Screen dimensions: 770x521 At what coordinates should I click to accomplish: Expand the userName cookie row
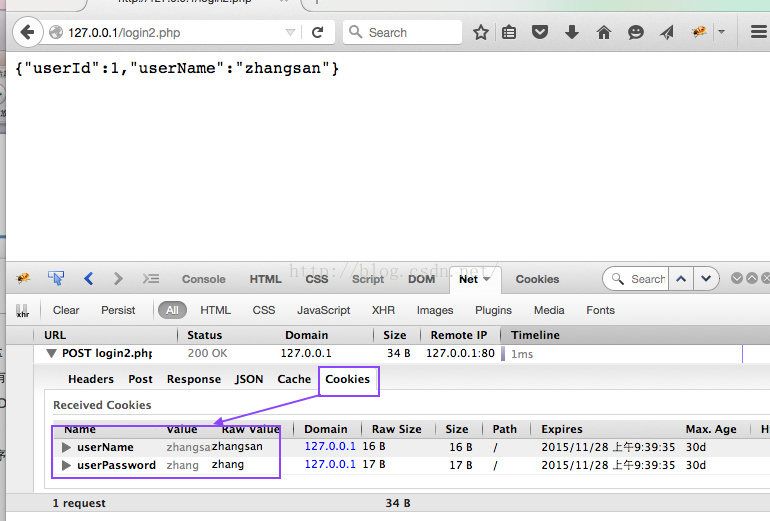click(x=66, y=447)
